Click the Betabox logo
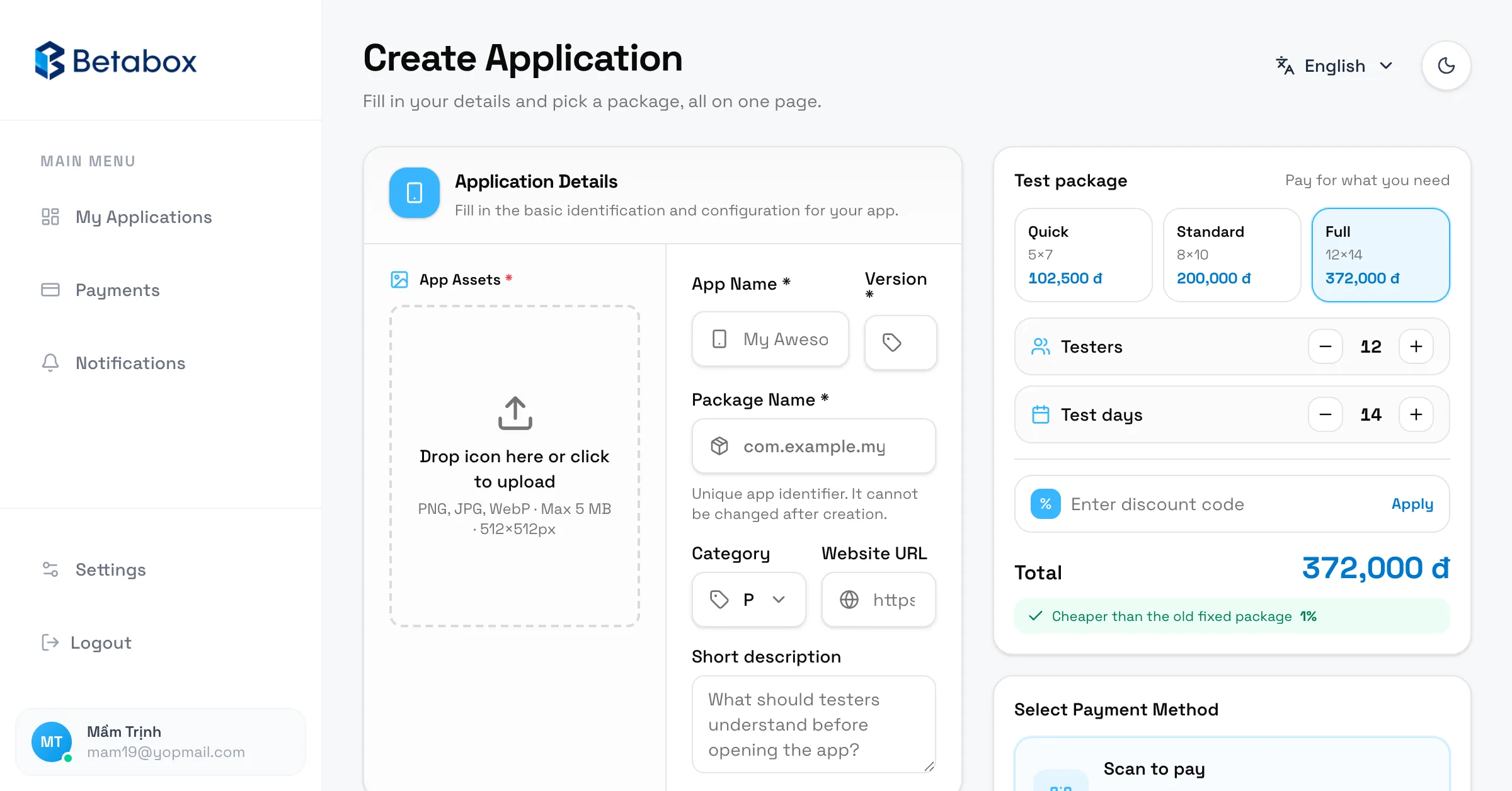Viewport: 1512px width, 791px height. tap(116, 61)
